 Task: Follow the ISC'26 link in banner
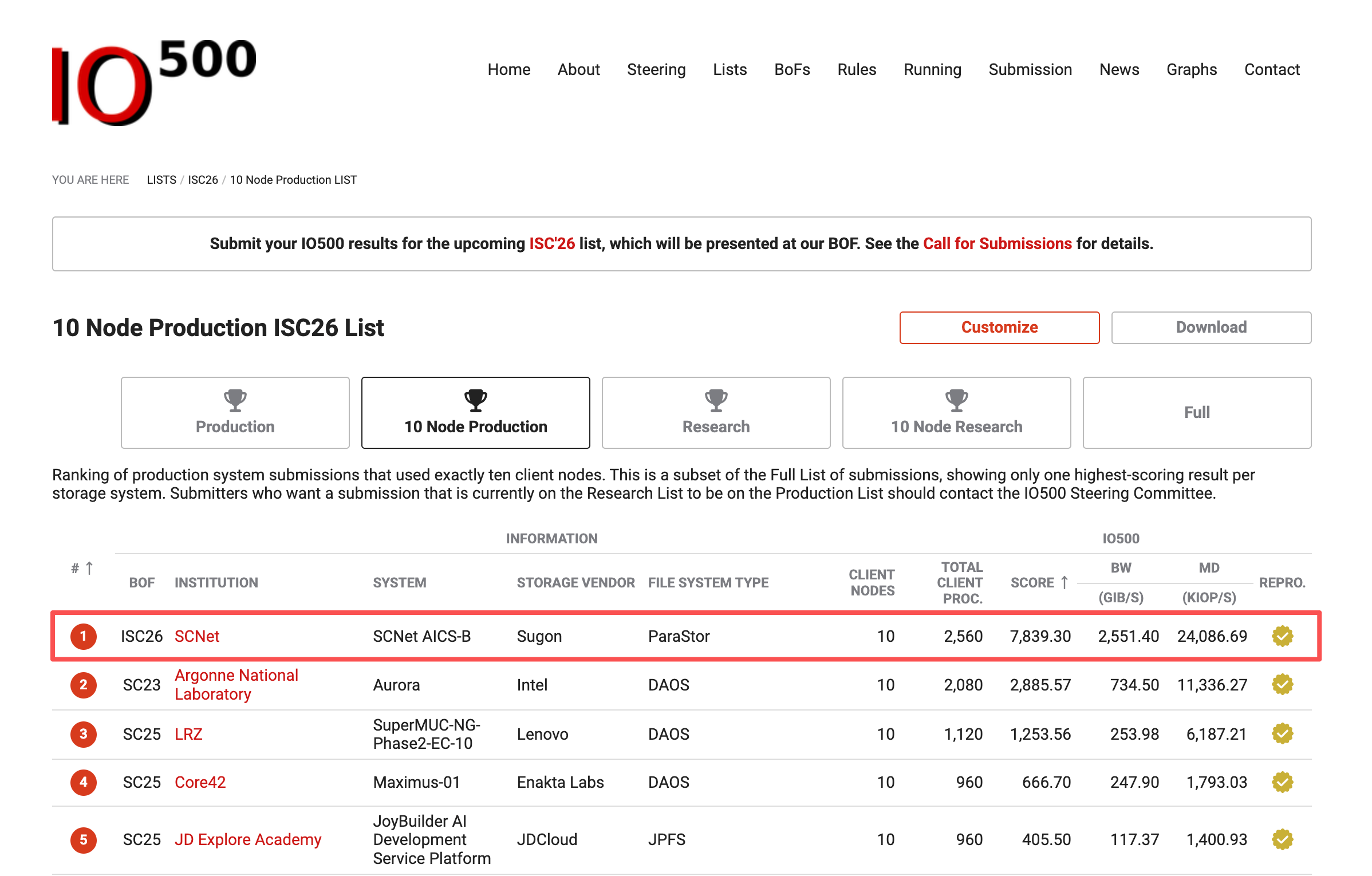[551, 243]
